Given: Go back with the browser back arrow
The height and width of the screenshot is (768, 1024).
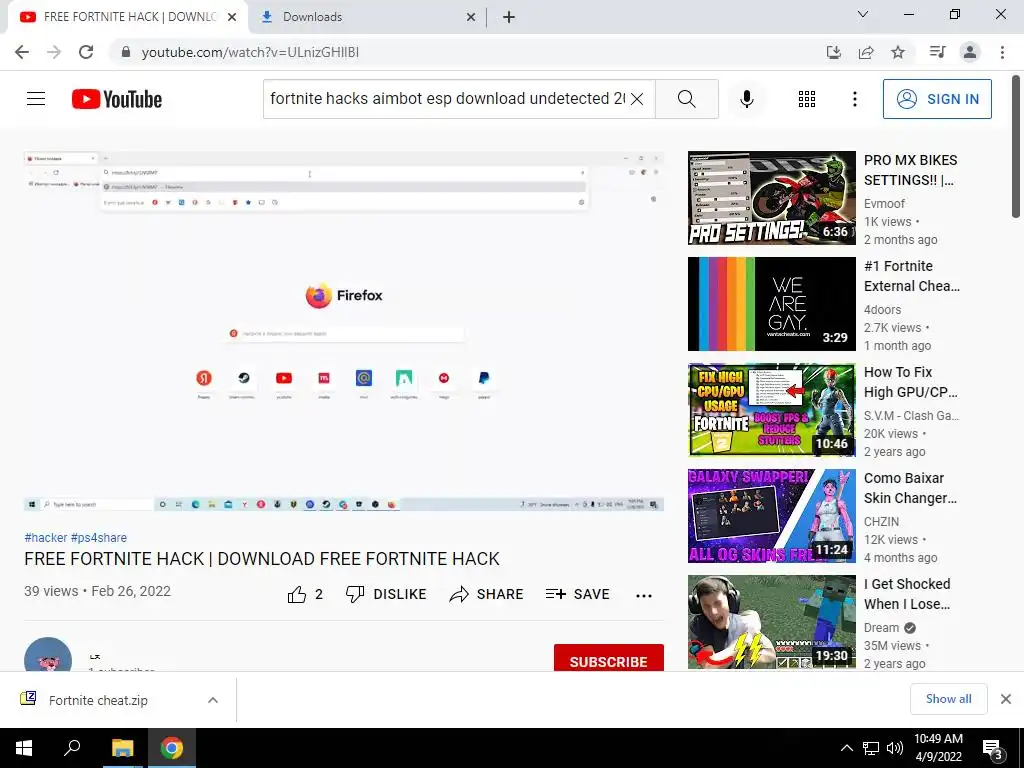Looking at the screenshot, I should pos(22,52).
